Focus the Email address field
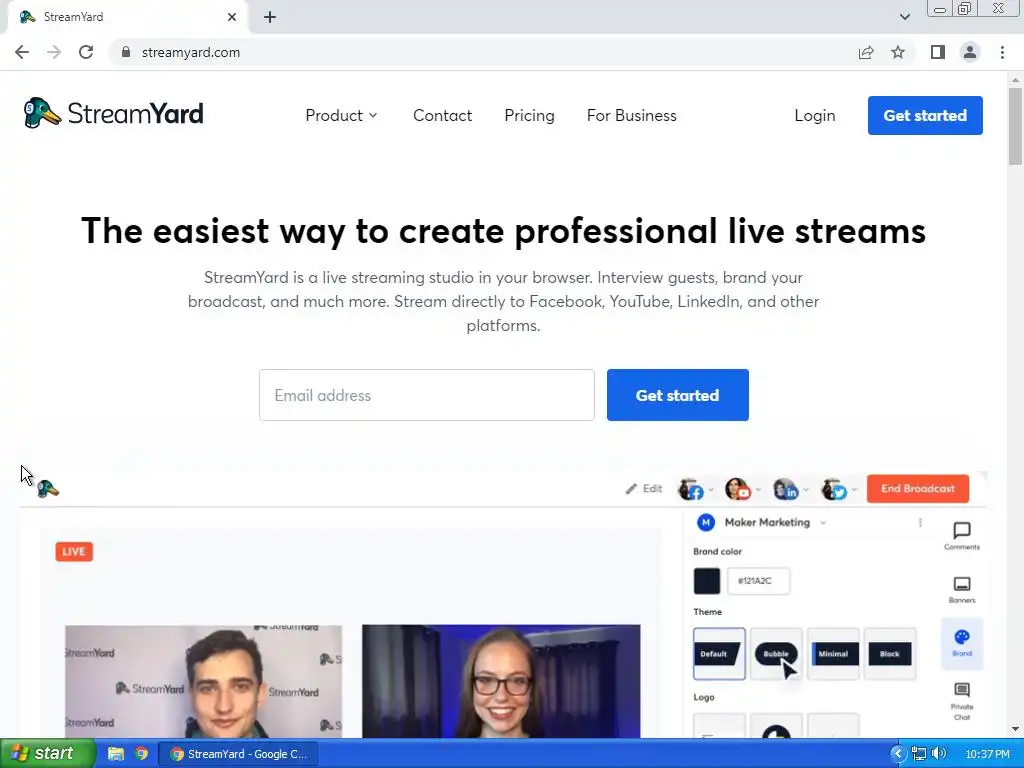 426,395
